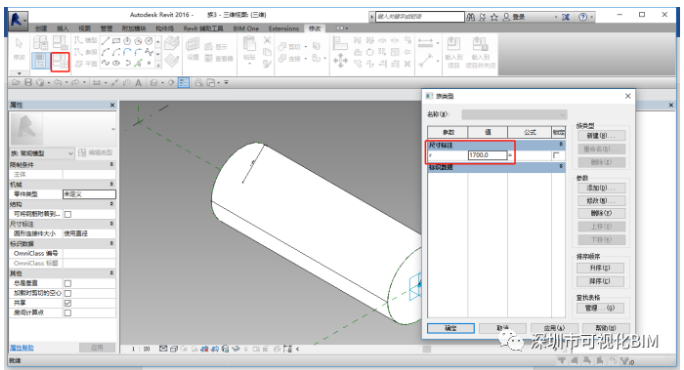
Task: Click the Save icon in quick access toolbar
Action: (x=28, y=82)
